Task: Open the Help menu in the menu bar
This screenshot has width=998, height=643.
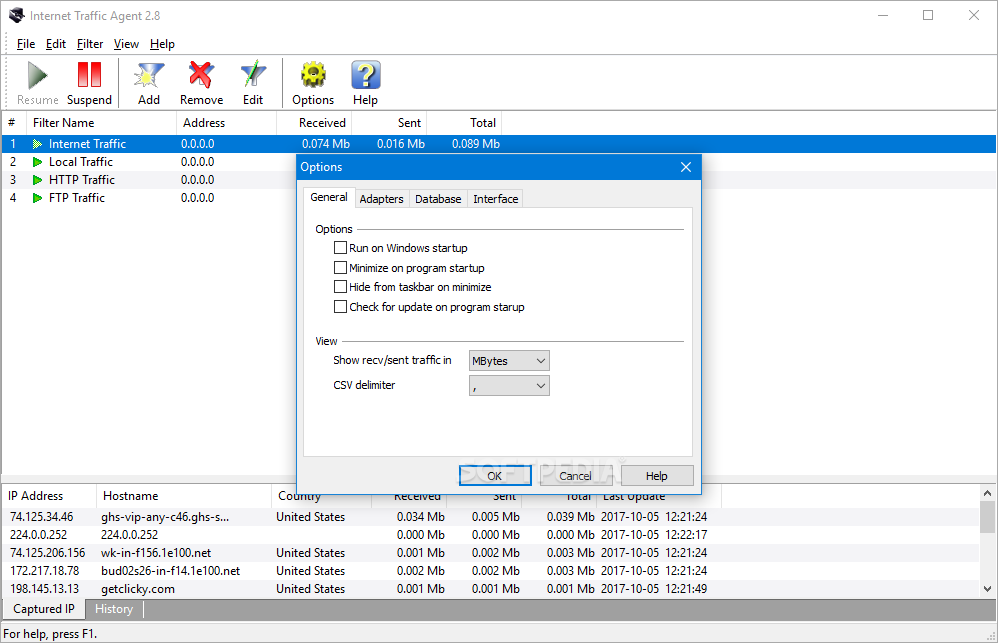Action: point(162,44)
